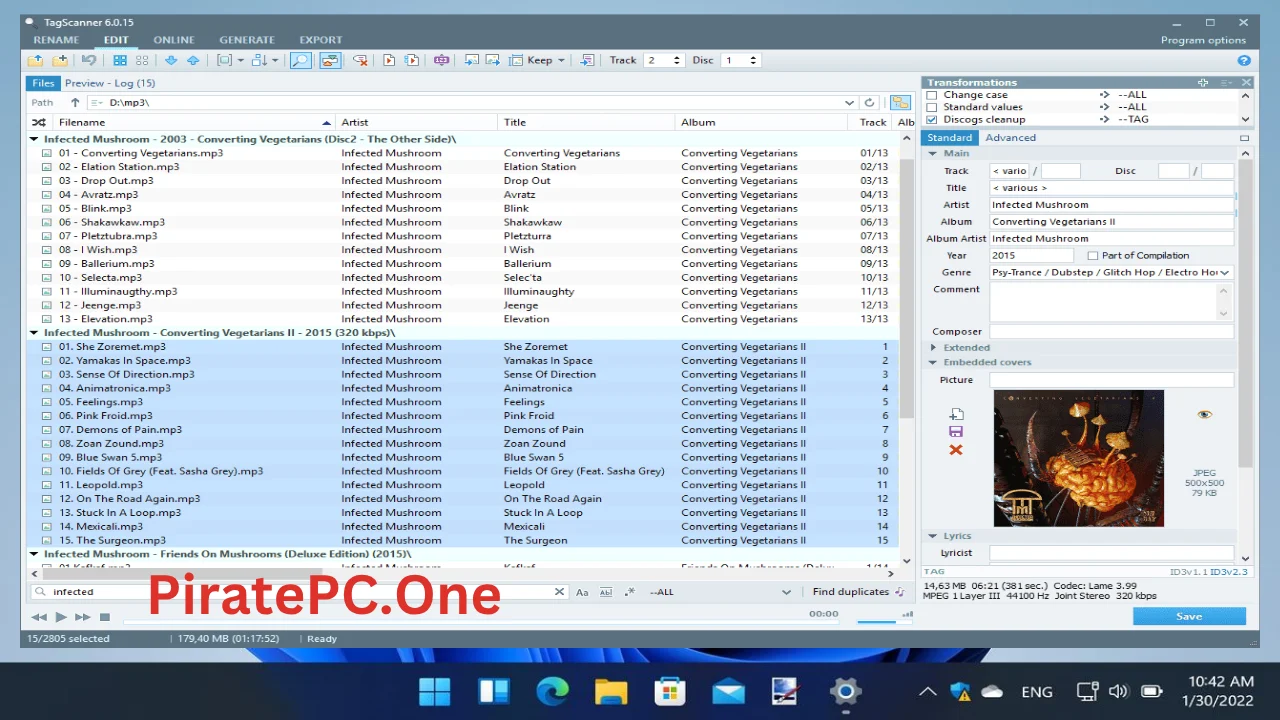Click the add folder icon

(60, 60)
